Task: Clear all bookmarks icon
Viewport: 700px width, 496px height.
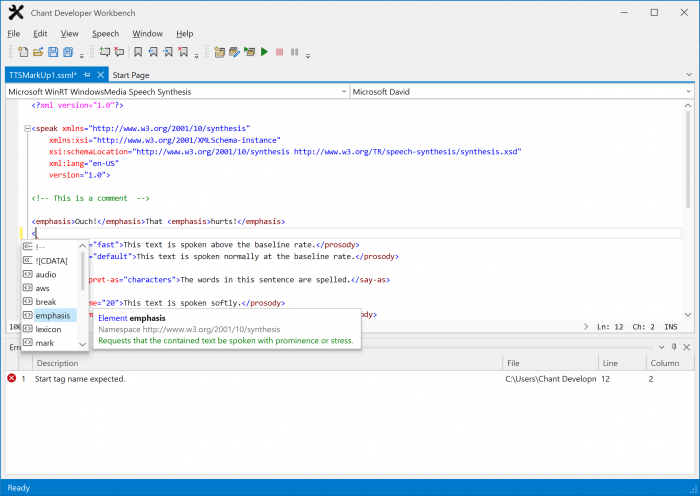Action: (x=183, y=52)
